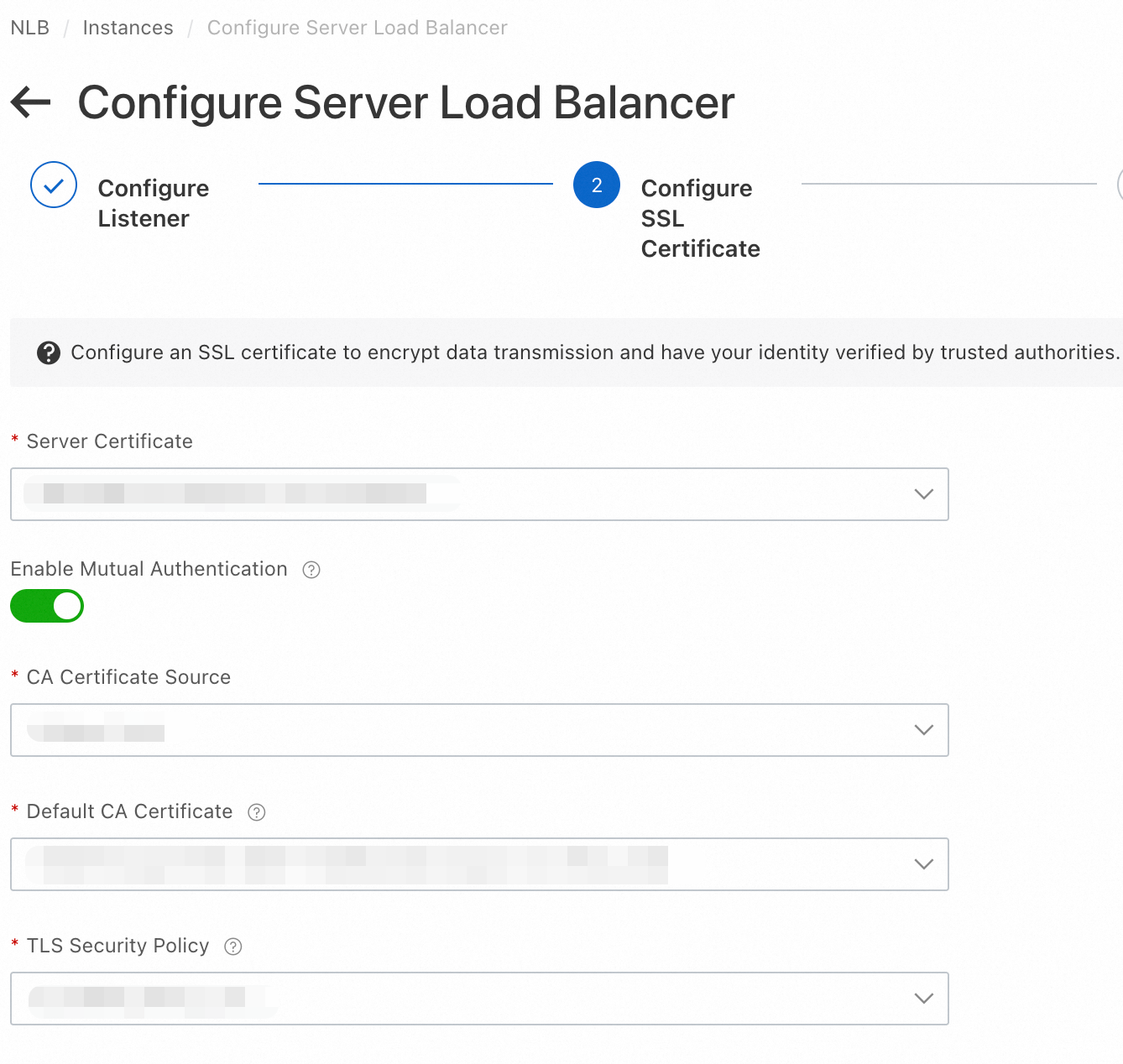Open the CA Certificate Source dropdown
This screenshot has width=1123, height=1064.
(x=479, y=730)
